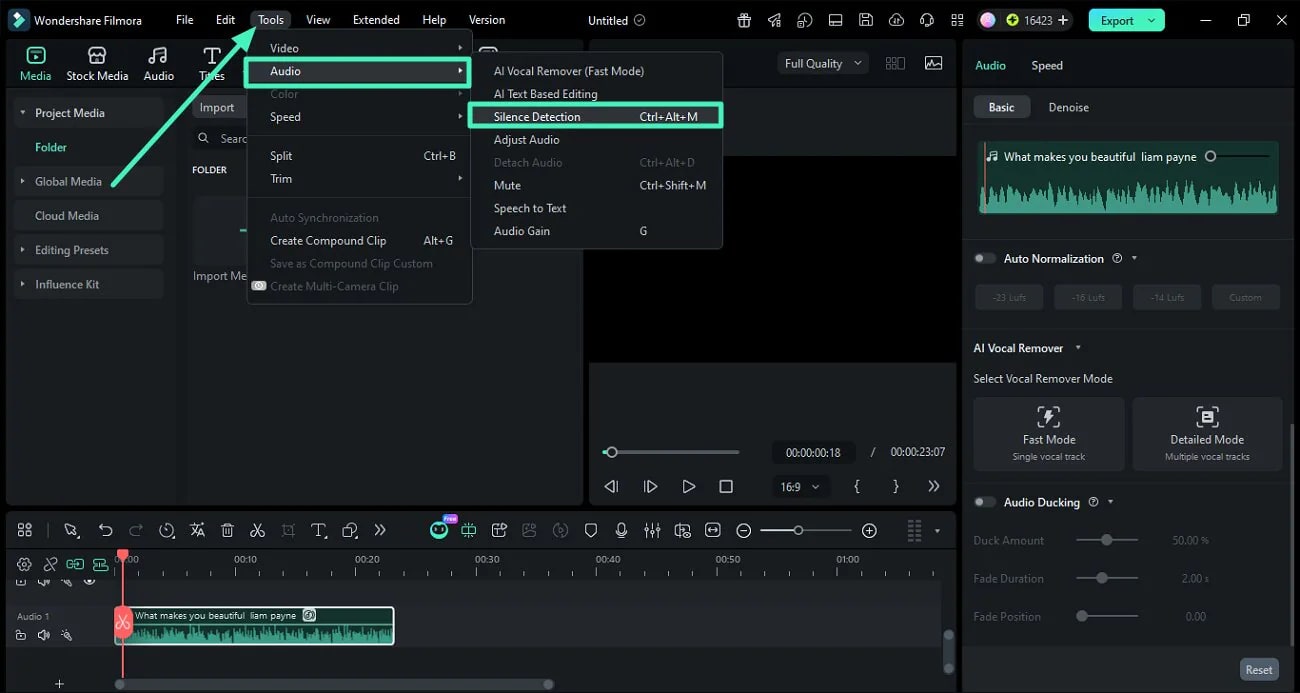Viewport: 1300px width, 693px height.
Task: Click the gift icon in the title bar
Action: 744,20
